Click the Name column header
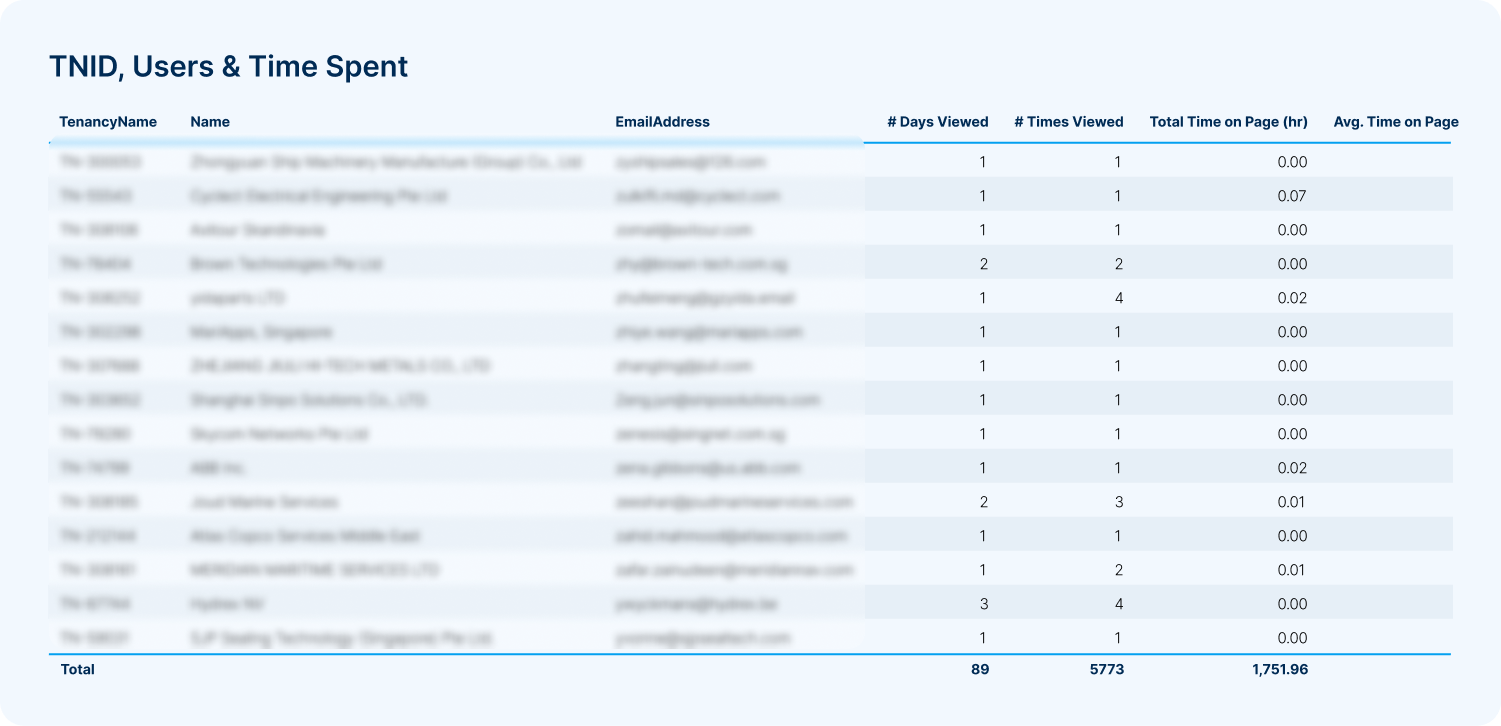This screenshot has width=1501, height=726. tap(210, 122)
